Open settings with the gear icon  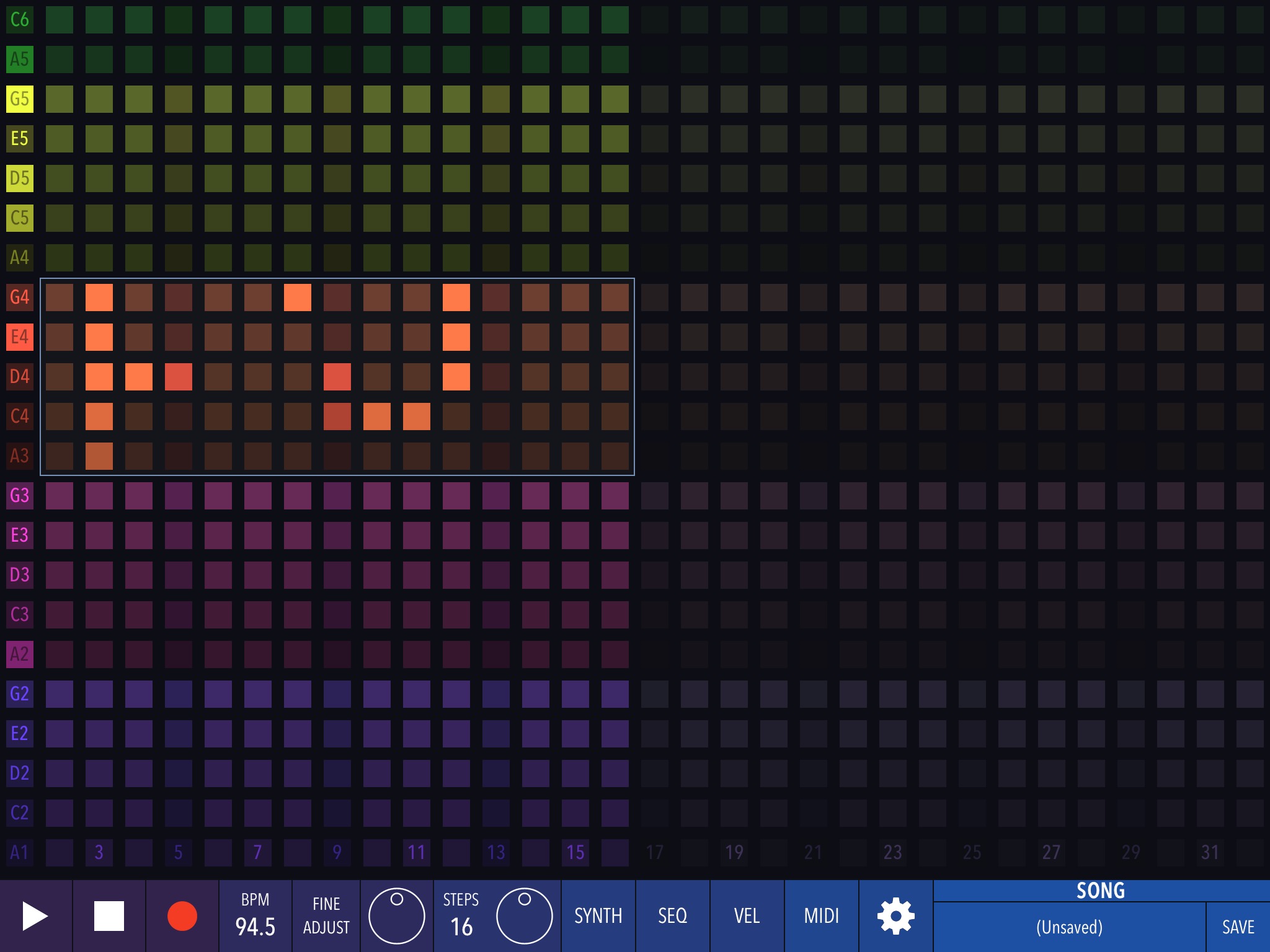(x=896, y=916)
